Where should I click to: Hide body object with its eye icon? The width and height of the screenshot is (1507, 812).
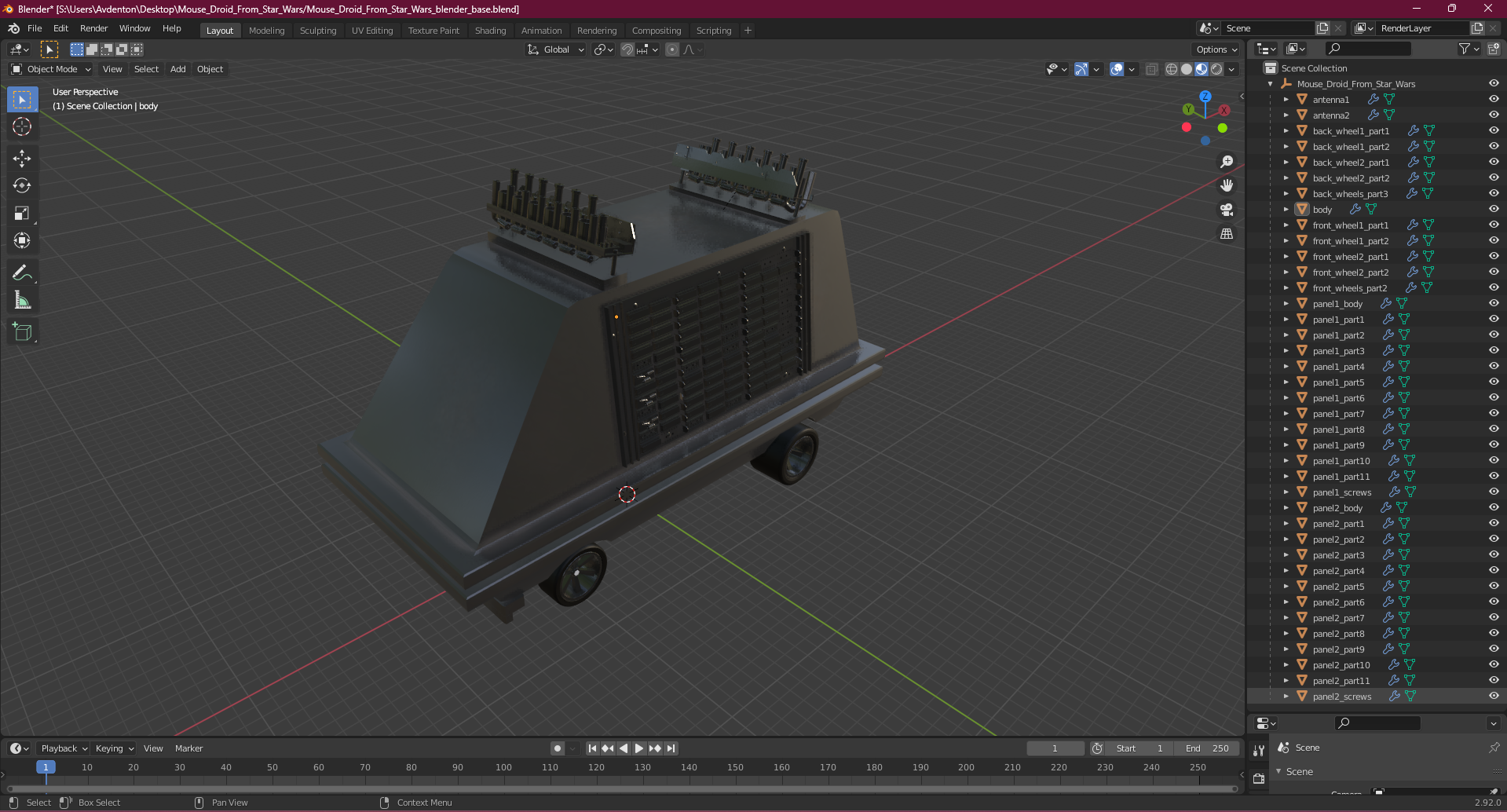(x=1494, y=210)
